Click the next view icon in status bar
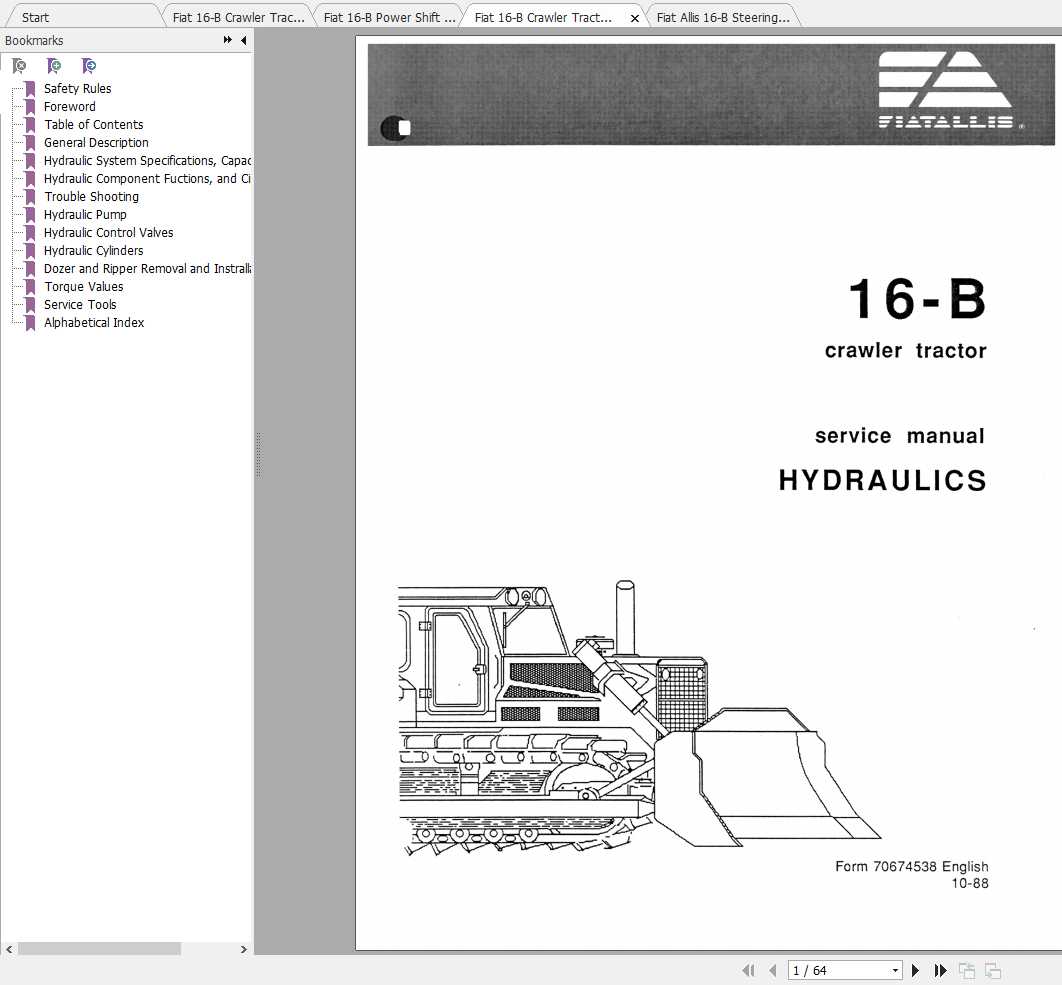This screenshot has height=985, width=1062. (x=993, y=970)
